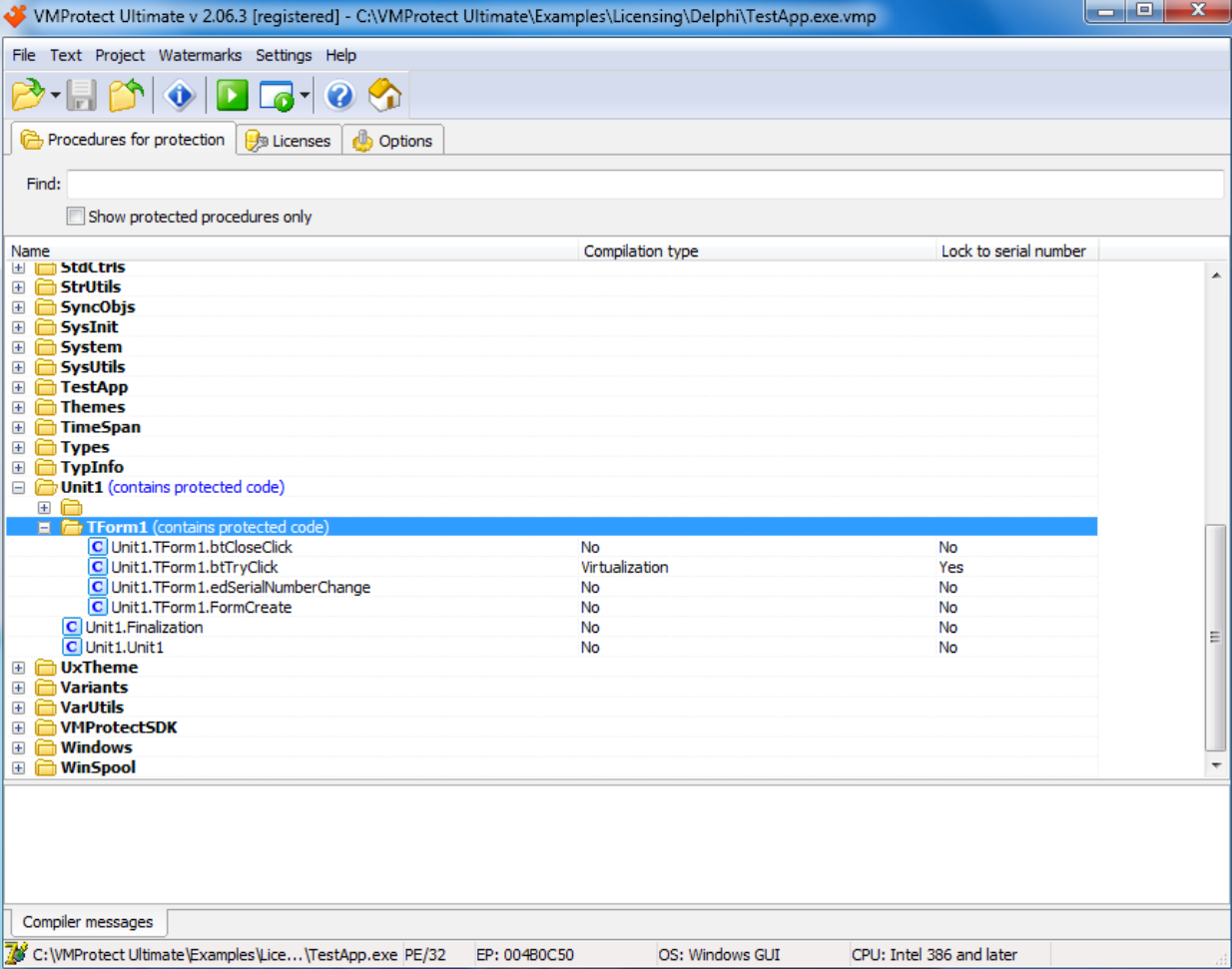Click the execute-window toolbar icon
This screenshot has width=1232, height=969.
tap(277, 96)
